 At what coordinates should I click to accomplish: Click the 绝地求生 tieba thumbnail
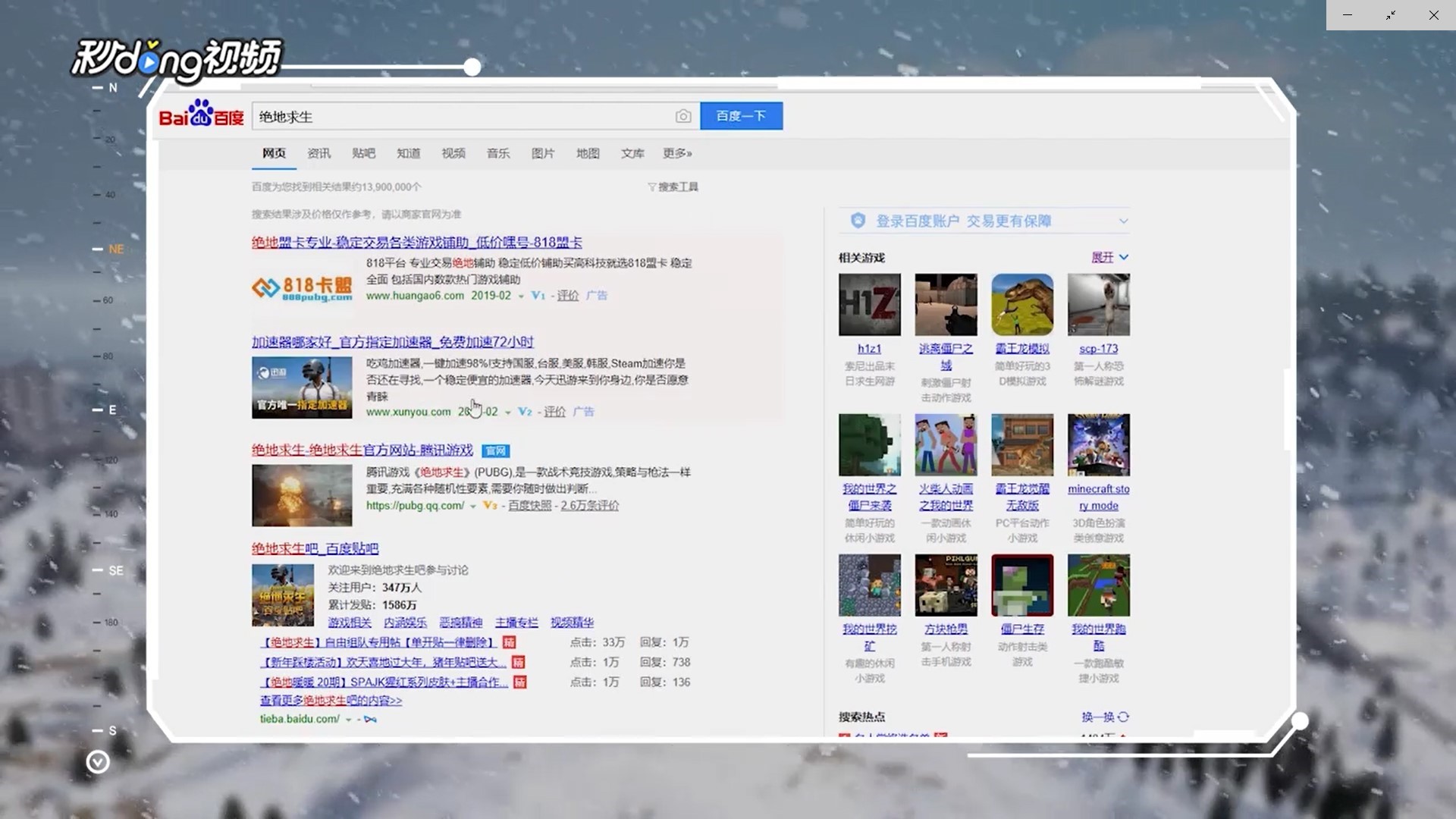pyautogui.click(x=283, y=595)
